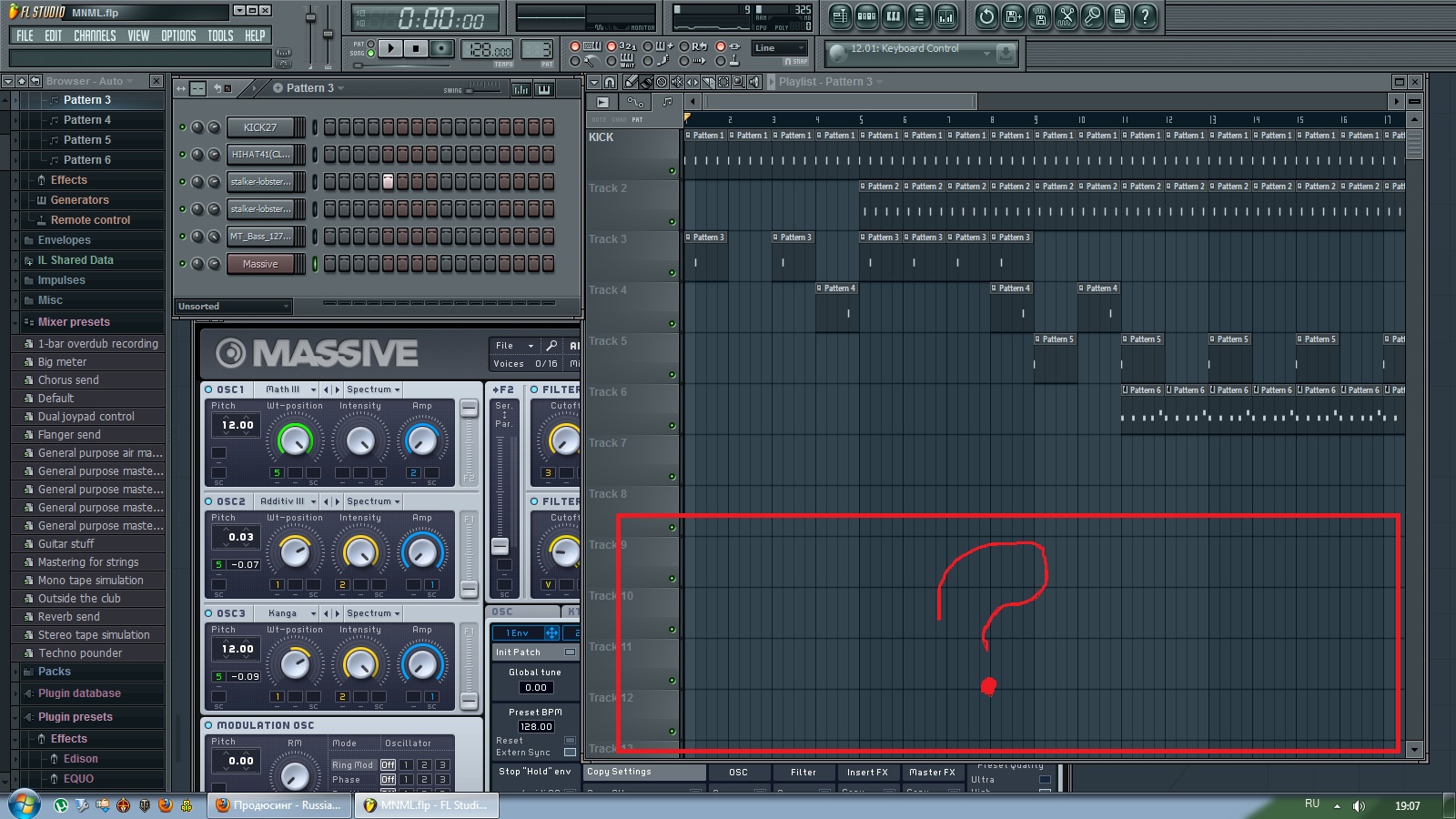Click Massive Copy Settings button
Screen dimensions: 1456x819
[x=644, y=772]
